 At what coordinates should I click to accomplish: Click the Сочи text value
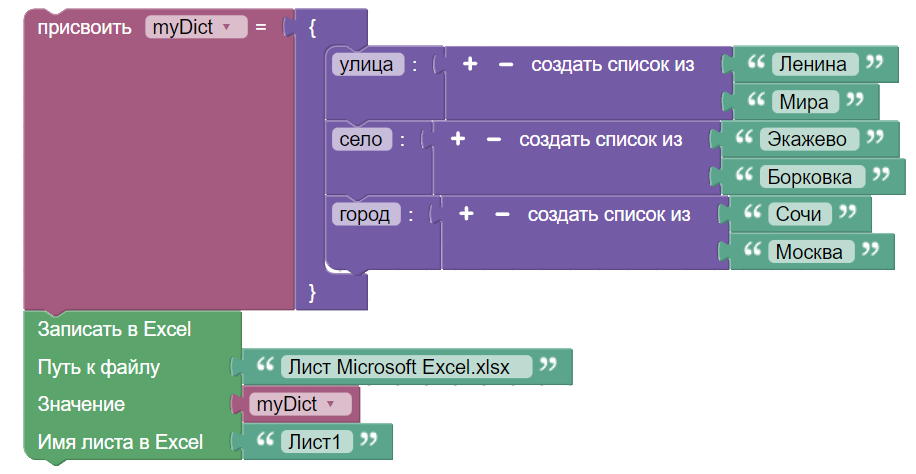pyautogui.click(x=798, y=214)
